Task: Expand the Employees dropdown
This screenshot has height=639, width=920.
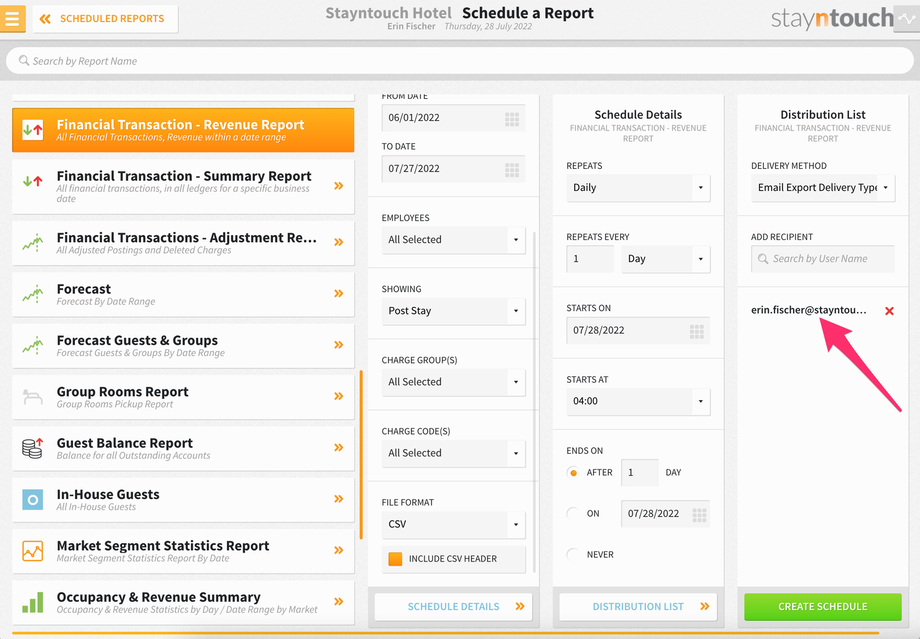Action: coord(453,240)
